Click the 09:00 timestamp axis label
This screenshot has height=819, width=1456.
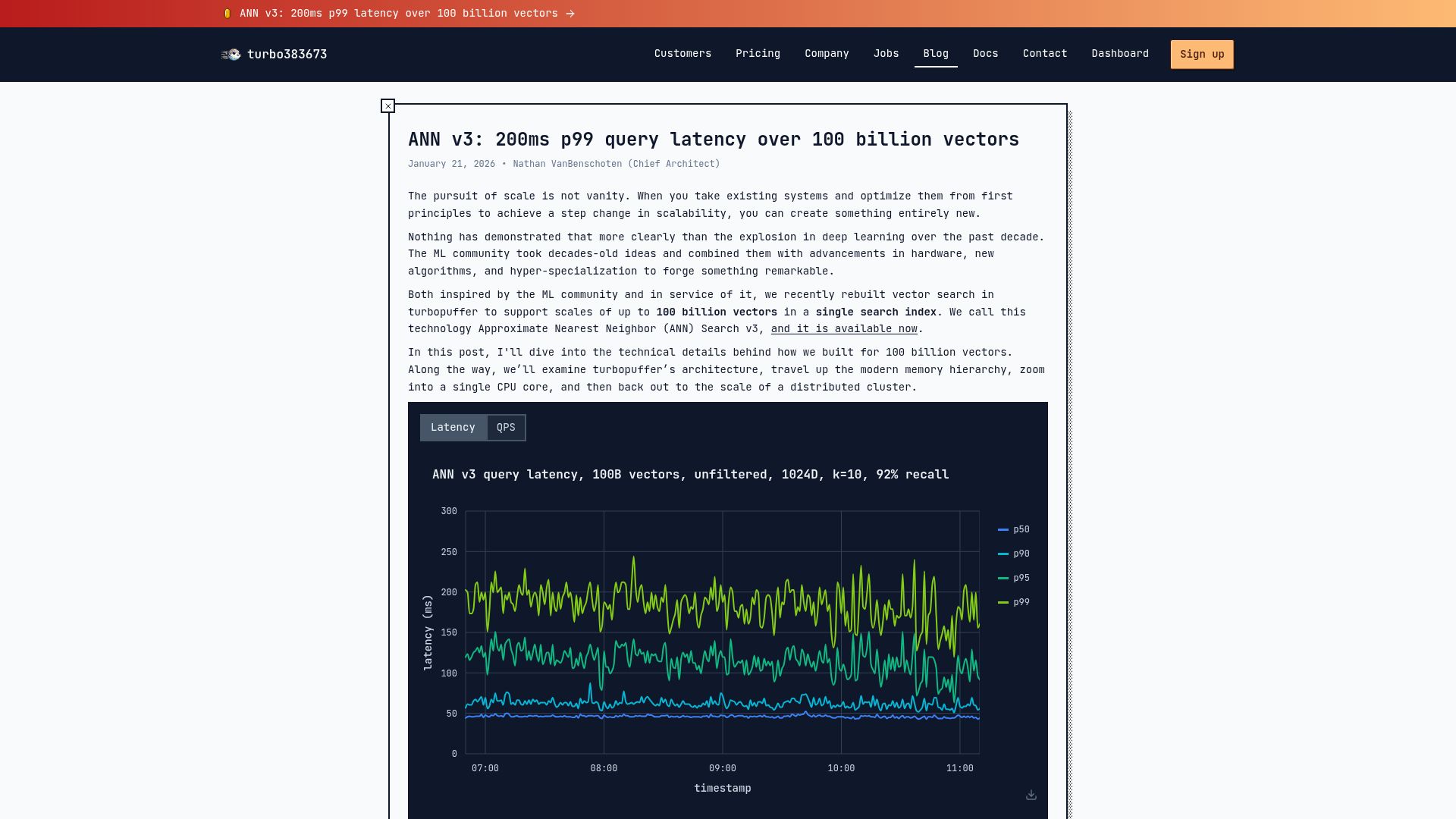(722, 768)
